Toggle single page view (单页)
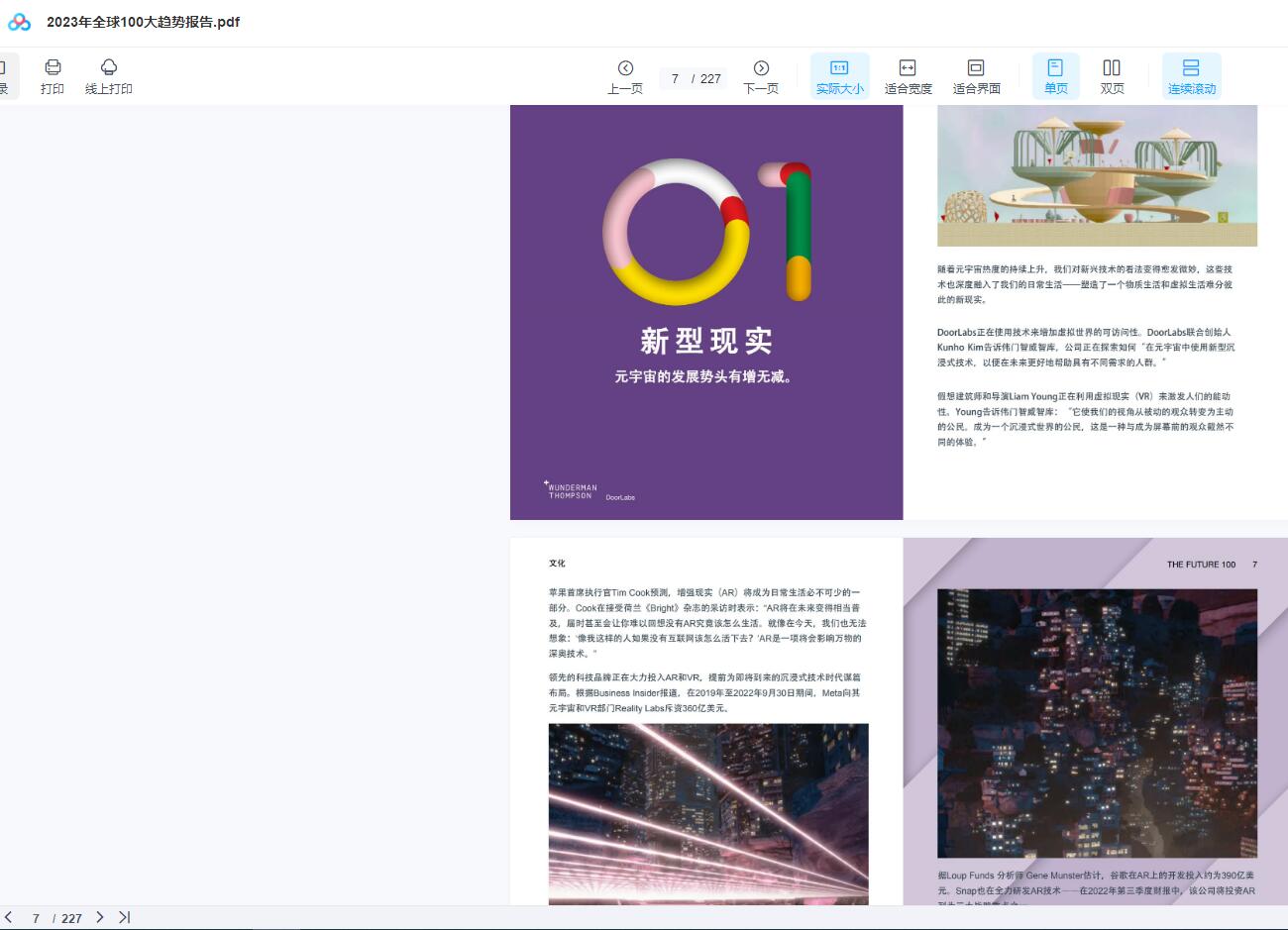Screen dimensions: 1288x930 1055,76
